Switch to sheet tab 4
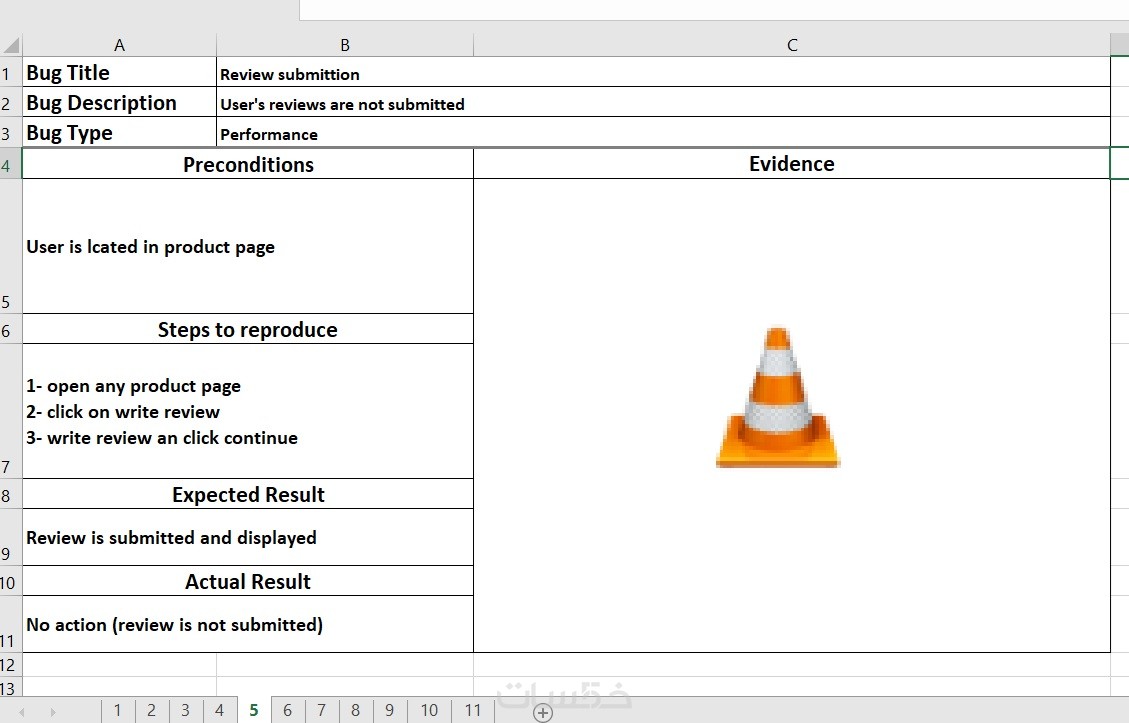The width and height of the screenshot is (1129, 723). point(219,711)
